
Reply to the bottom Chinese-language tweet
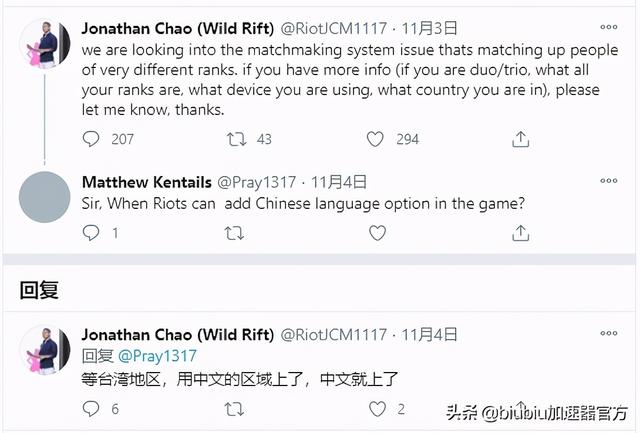click(x=91, y=408)
